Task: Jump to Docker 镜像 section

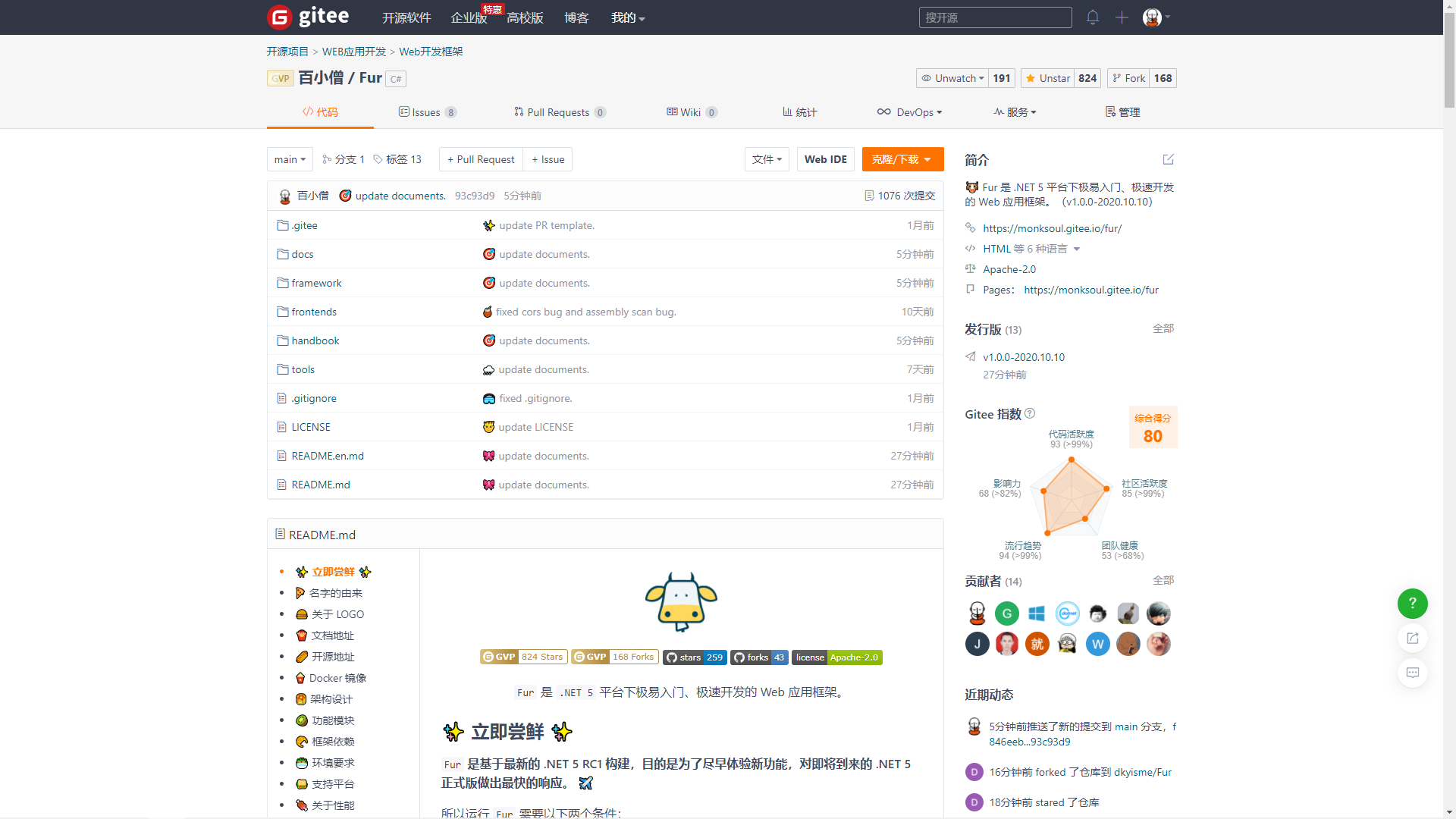Action: [337, 678]
